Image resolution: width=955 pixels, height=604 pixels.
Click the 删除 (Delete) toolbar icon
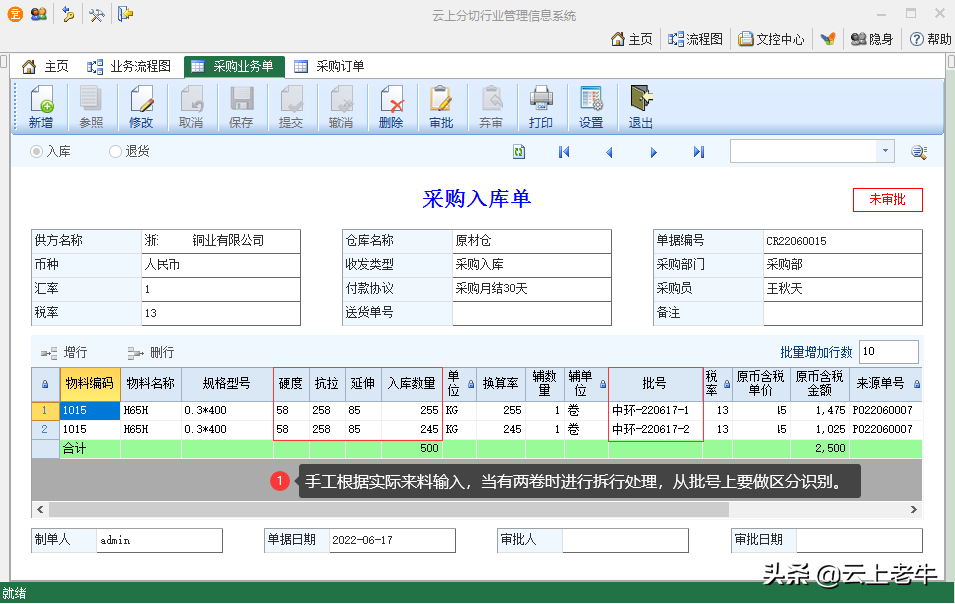[391, 107]
